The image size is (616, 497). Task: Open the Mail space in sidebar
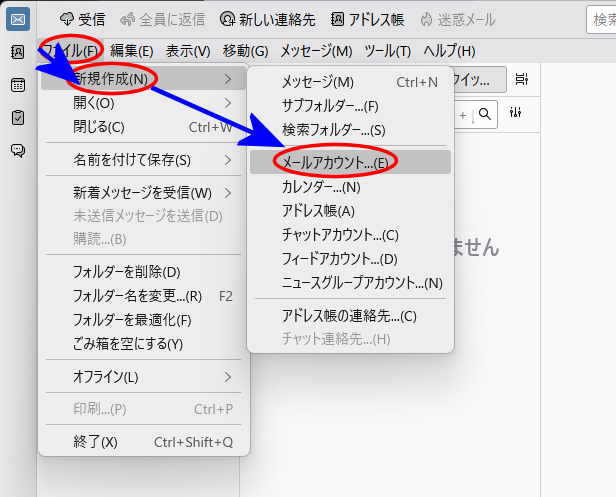click(18, 18)
